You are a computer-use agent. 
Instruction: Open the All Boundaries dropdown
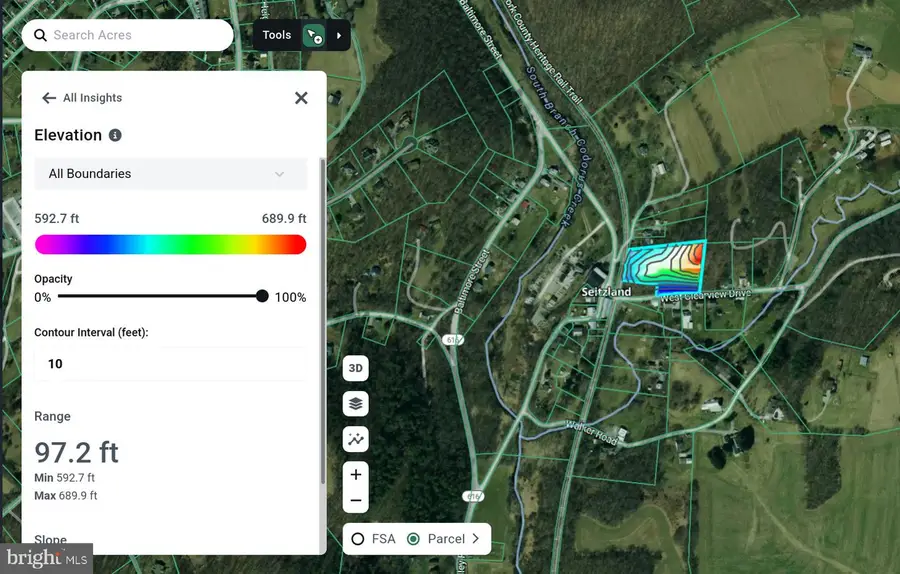(x=170, y=174)
